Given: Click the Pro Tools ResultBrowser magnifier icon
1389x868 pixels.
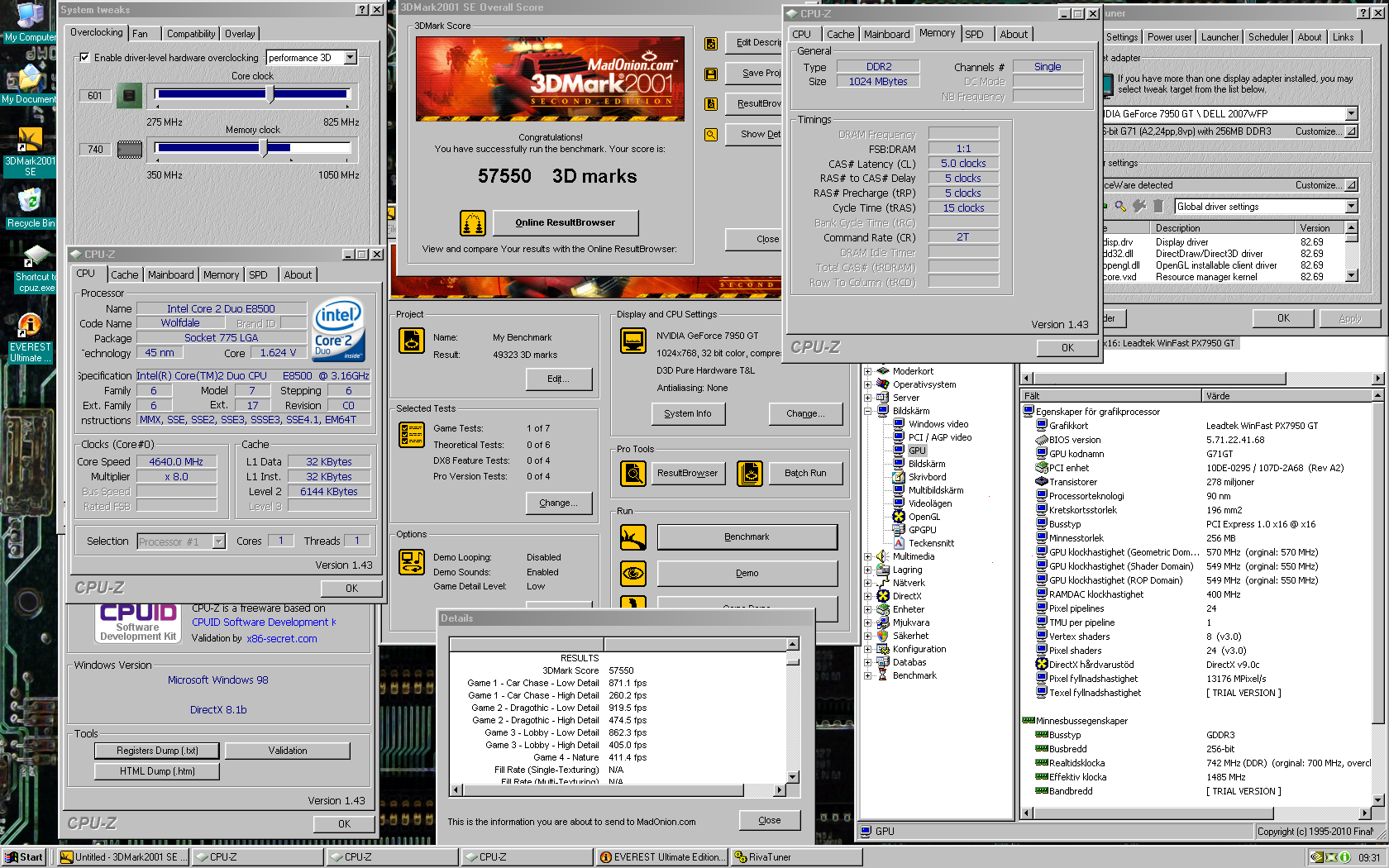Looking at the screenshot, I should [633, 474].
